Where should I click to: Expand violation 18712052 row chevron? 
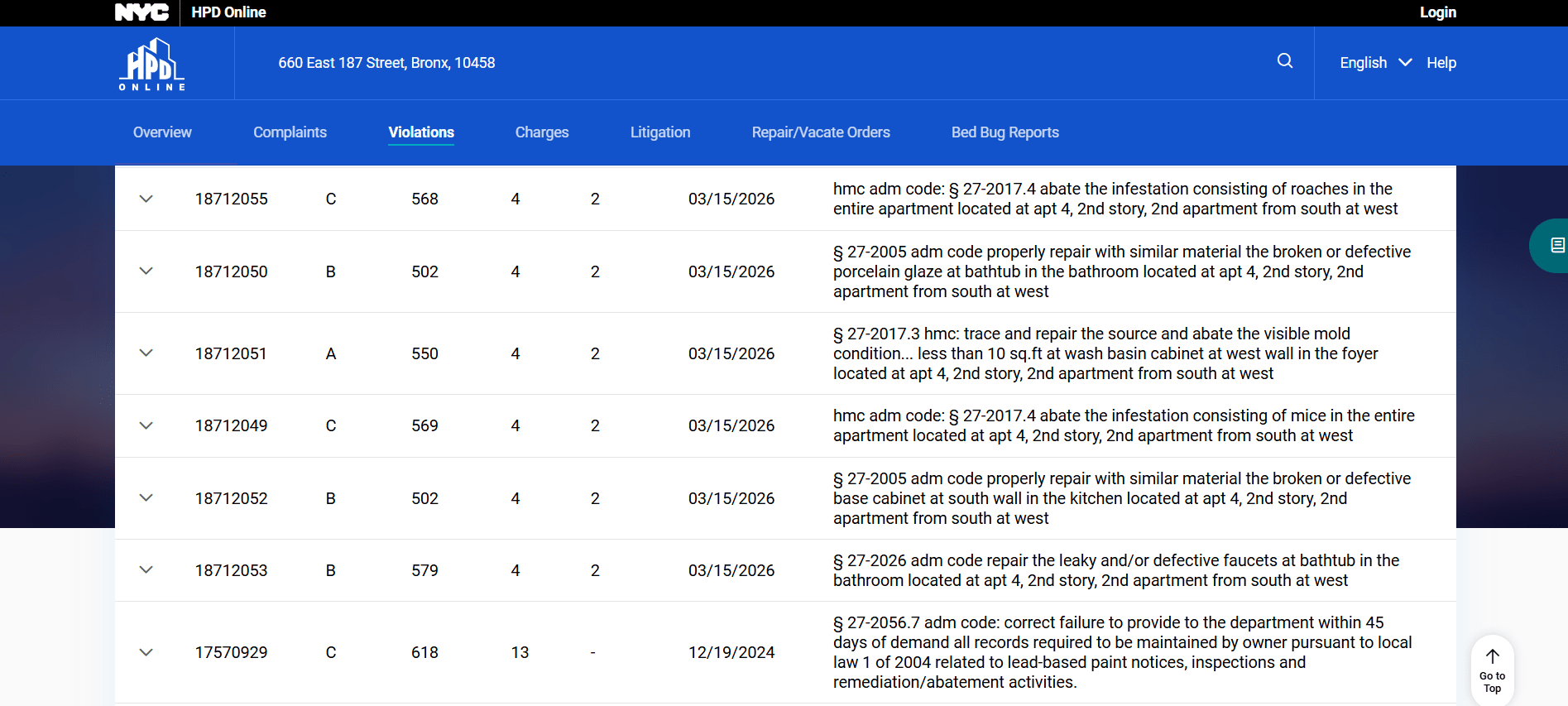pos(146,498)
